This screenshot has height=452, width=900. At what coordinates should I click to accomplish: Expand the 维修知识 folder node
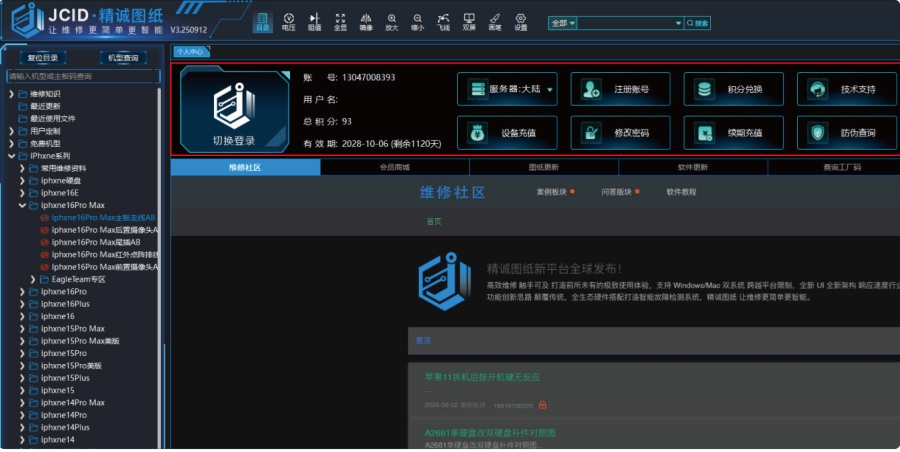click(x=11, y=94)
